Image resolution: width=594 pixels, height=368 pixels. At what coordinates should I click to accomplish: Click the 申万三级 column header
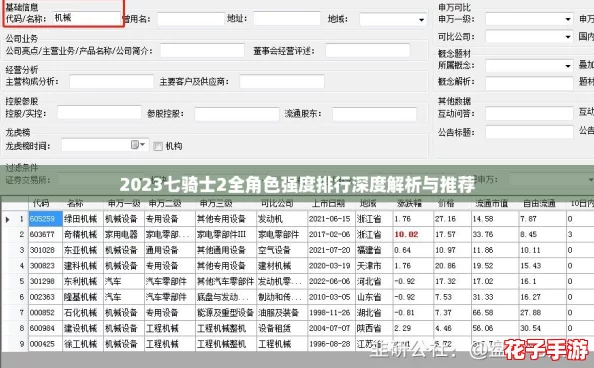click(x=216, y=203)
